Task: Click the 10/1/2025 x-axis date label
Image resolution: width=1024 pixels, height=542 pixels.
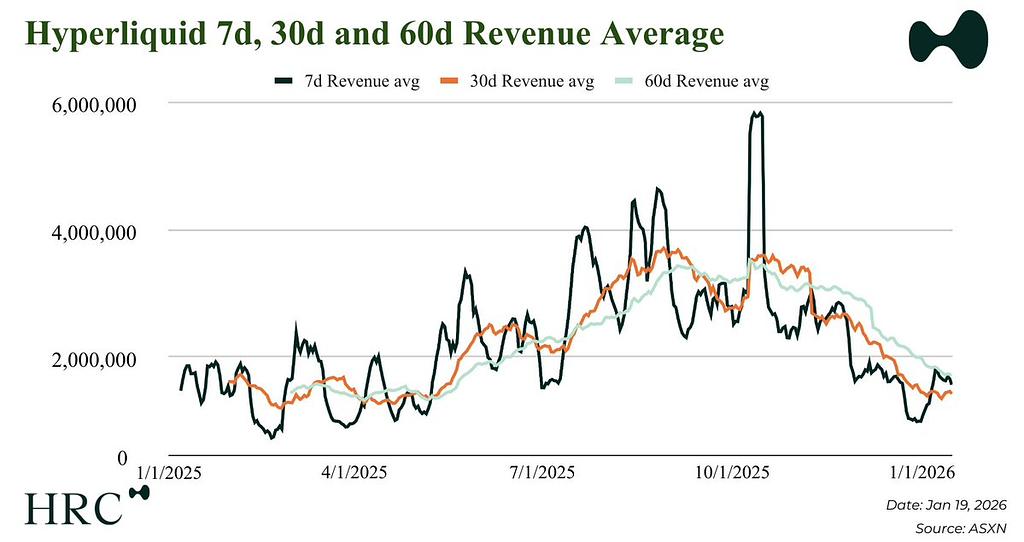Action: (729, 472)
